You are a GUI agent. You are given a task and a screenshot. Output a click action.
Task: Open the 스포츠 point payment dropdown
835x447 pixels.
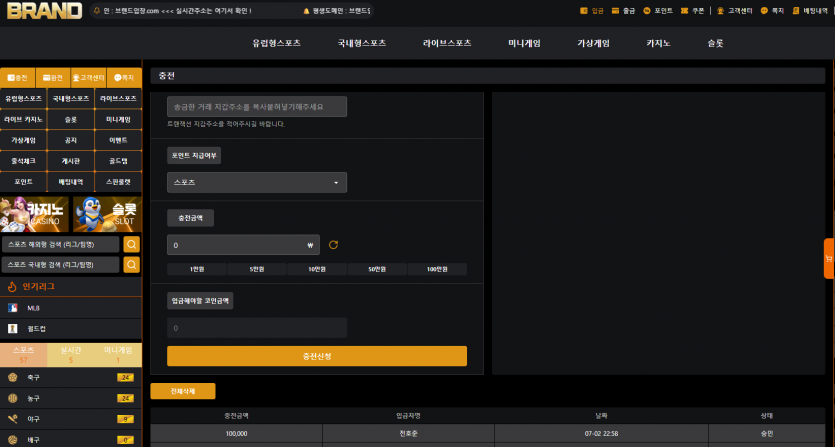(x=257, y=182)
